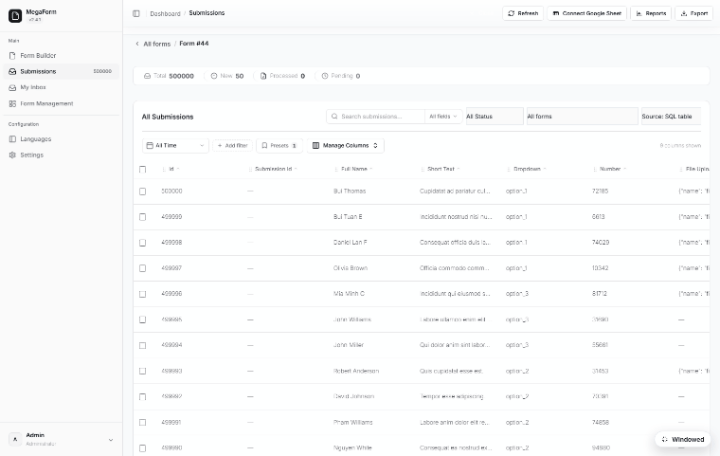Click the Add filter button
Image resolution: width=720 pixels, height=456 pixels.
coord(232,146)
